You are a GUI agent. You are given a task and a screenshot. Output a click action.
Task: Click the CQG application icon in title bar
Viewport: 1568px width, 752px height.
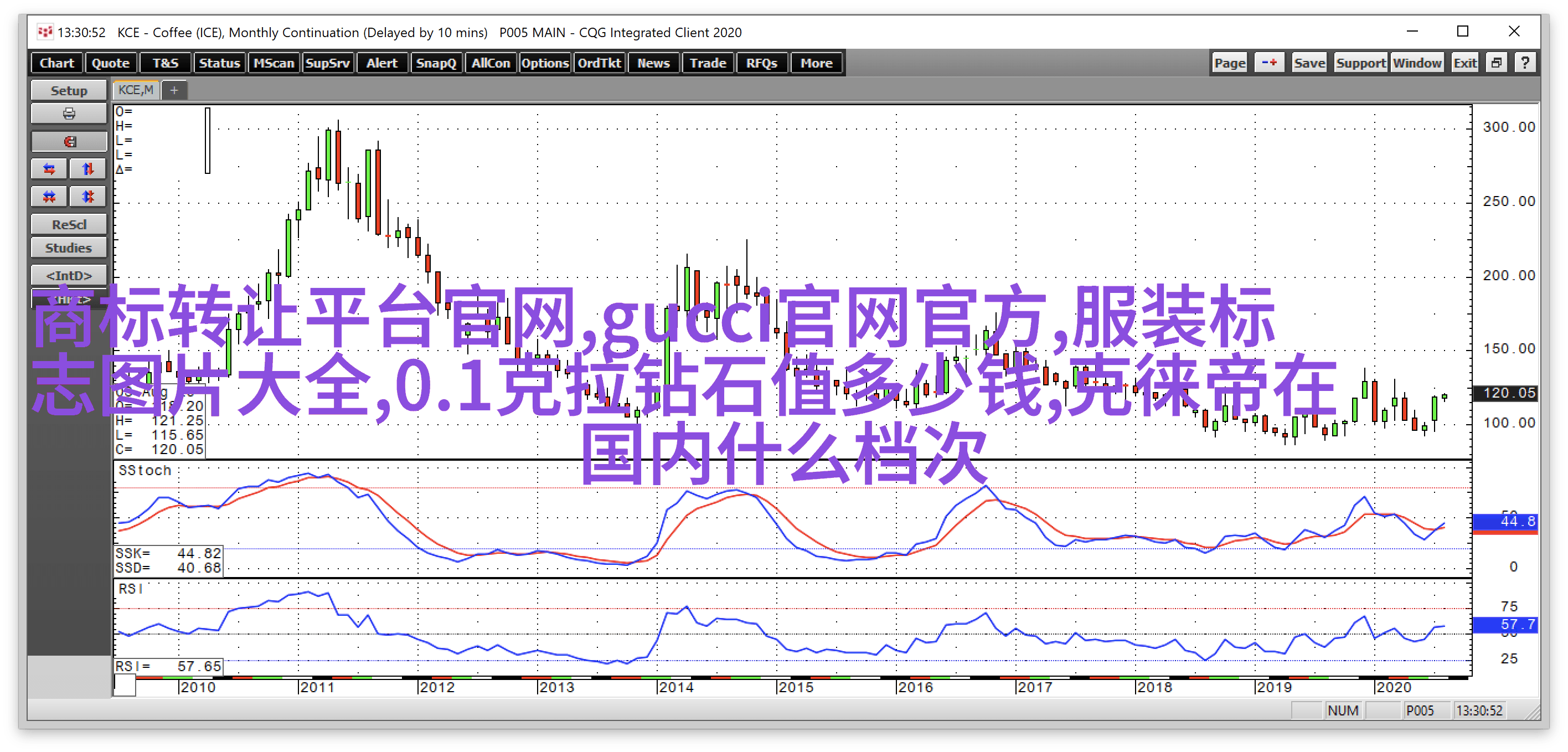point(44,32)
